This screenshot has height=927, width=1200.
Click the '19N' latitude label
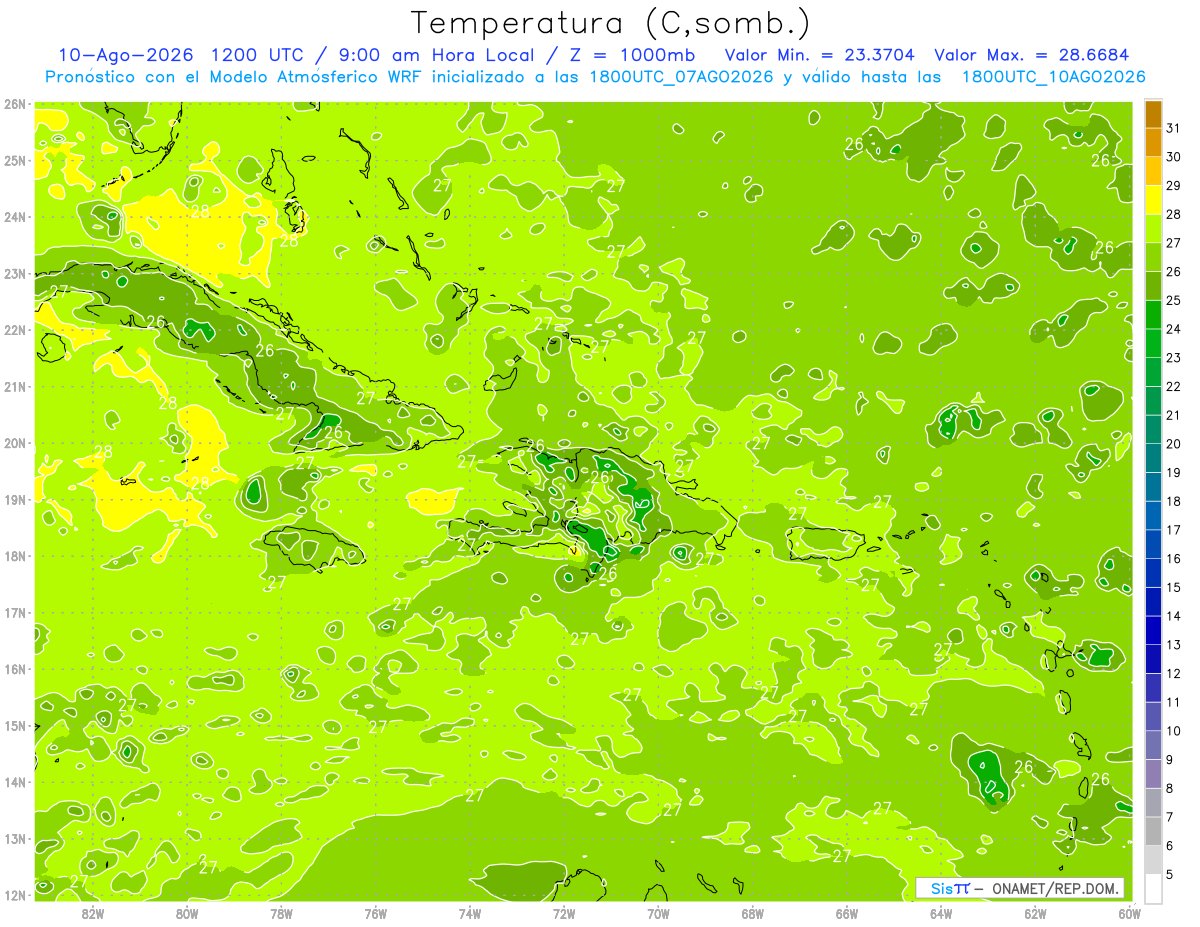[14, 499]
